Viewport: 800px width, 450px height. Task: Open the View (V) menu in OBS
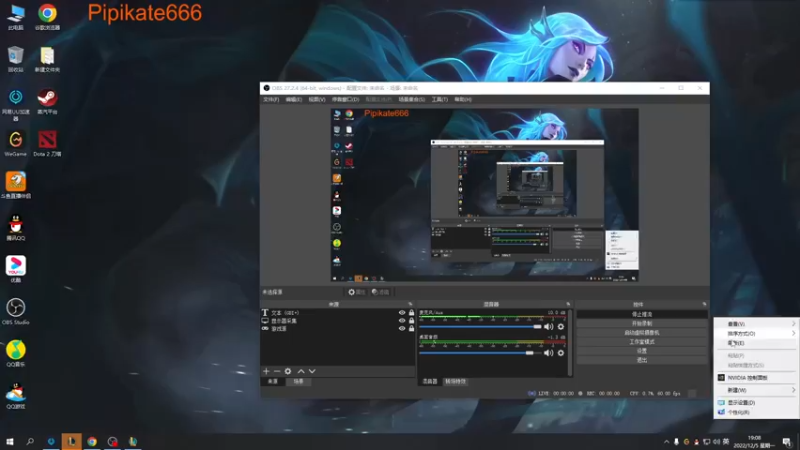coord(317,99)
